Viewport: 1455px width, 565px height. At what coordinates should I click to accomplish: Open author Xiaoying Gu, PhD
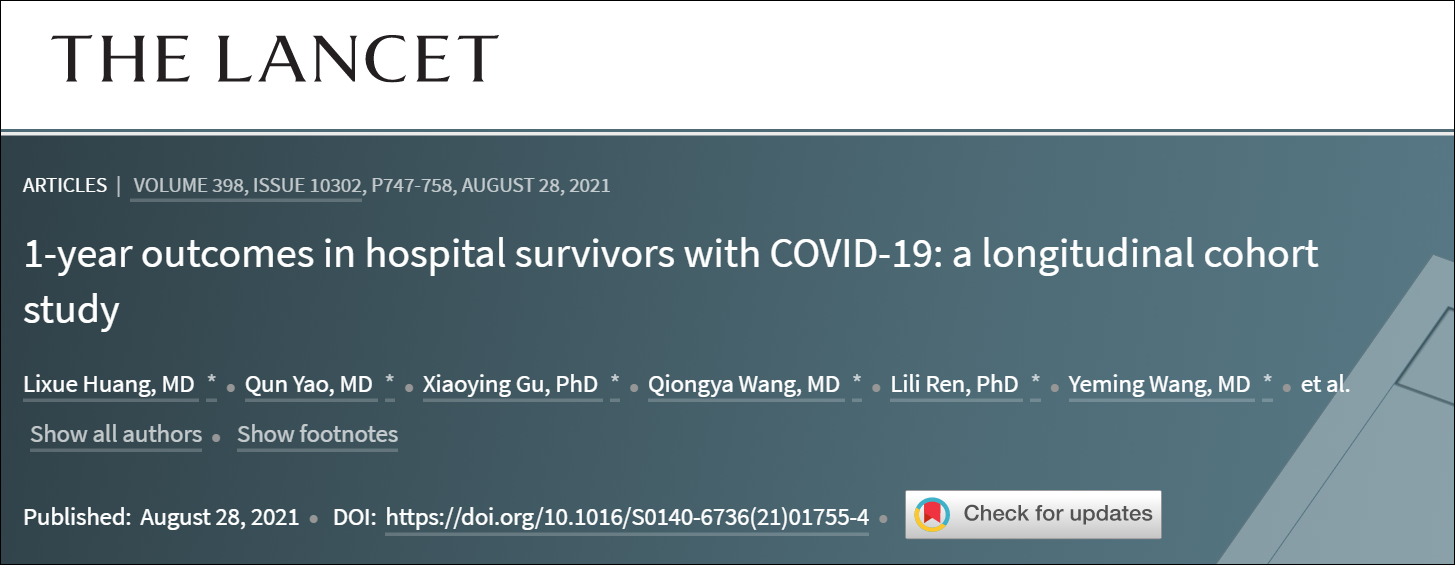pos(511,385)
